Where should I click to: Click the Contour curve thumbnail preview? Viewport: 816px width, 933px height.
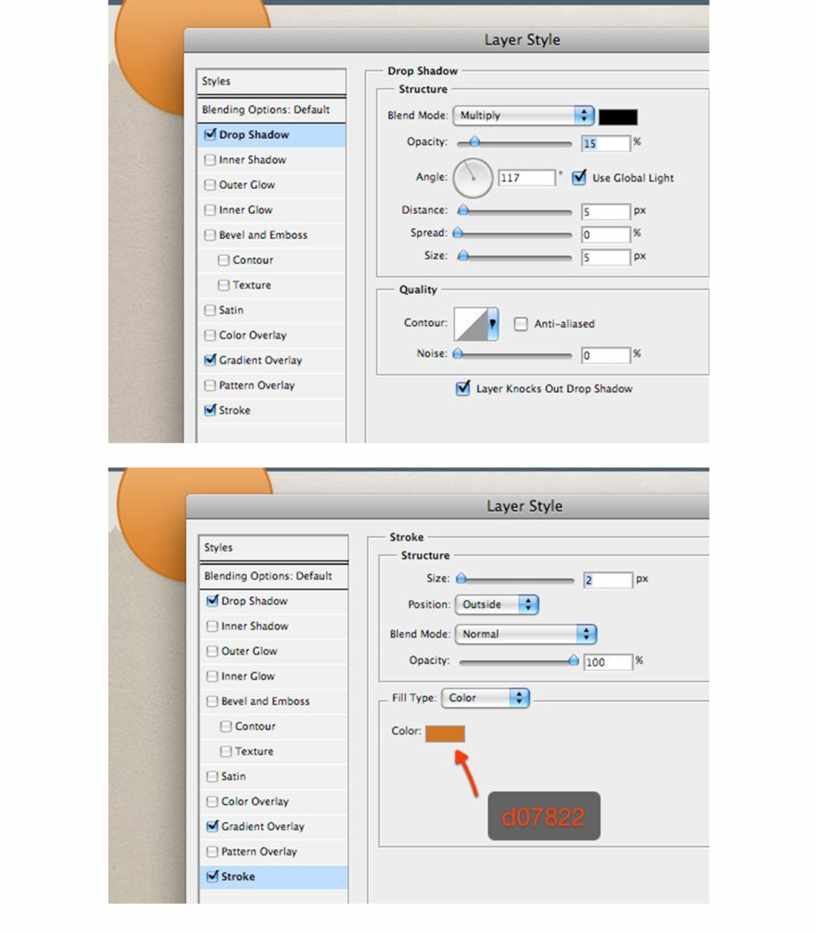tap(471, 324)
